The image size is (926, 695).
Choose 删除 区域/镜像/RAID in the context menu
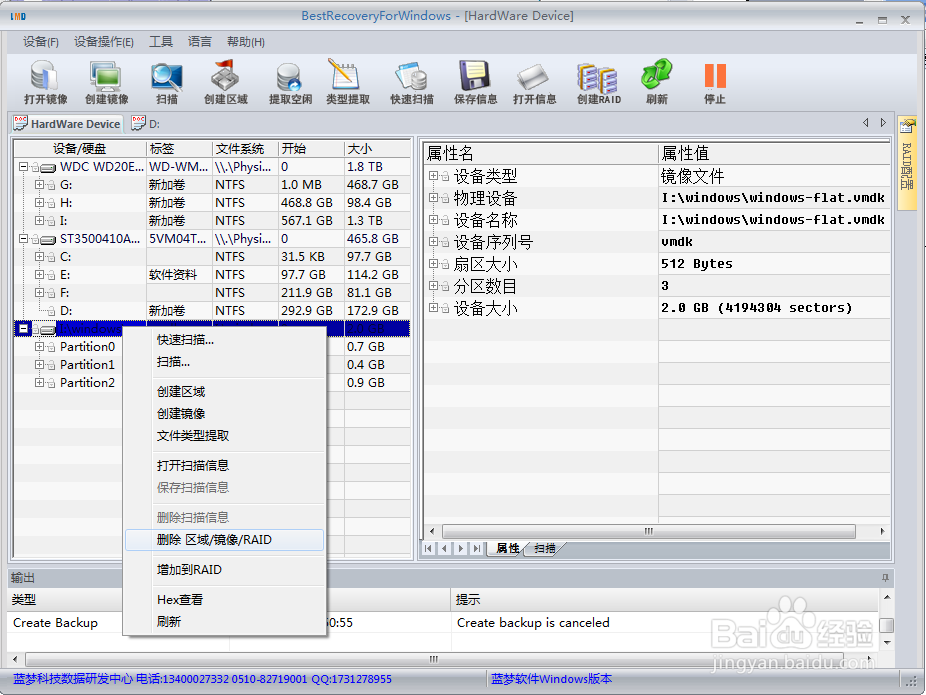(x=224, y=540)
